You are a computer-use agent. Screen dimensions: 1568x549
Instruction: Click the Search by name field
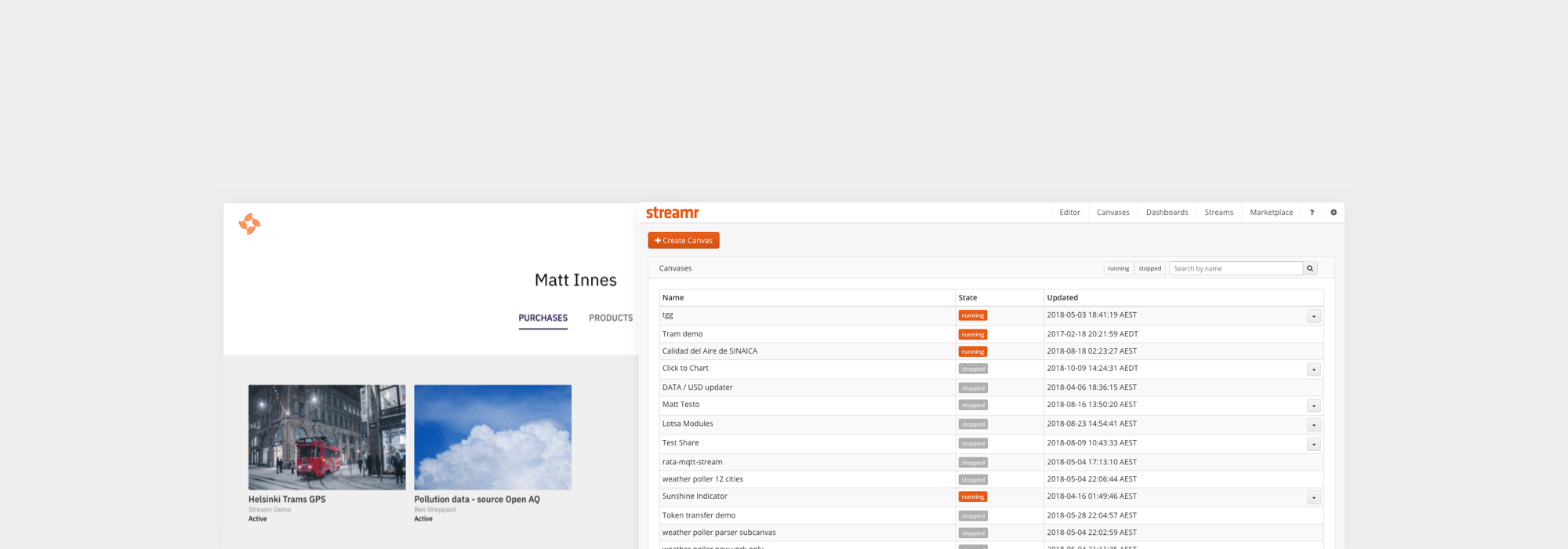point(1236,268)
